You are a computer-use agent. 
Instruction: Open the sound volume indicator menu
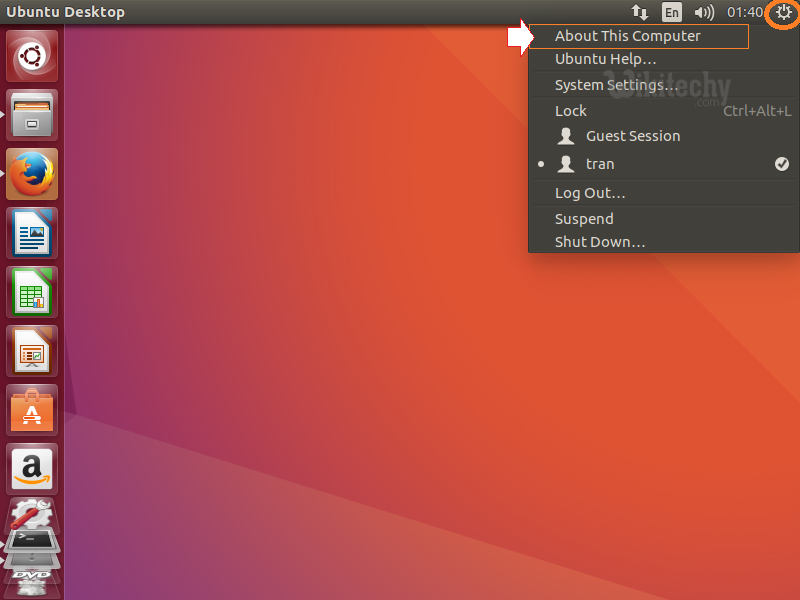click(x=704, y=12)
